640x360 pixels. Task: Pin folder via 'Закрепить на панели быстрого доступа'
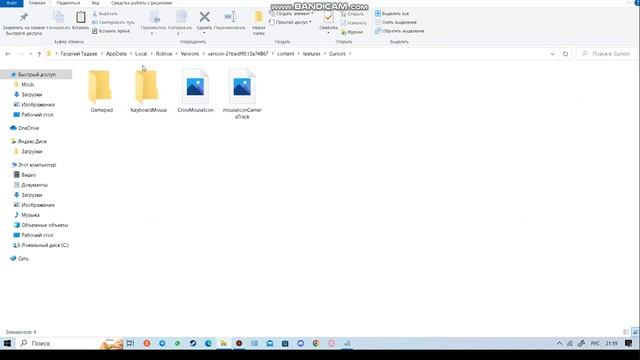(24, 24)
